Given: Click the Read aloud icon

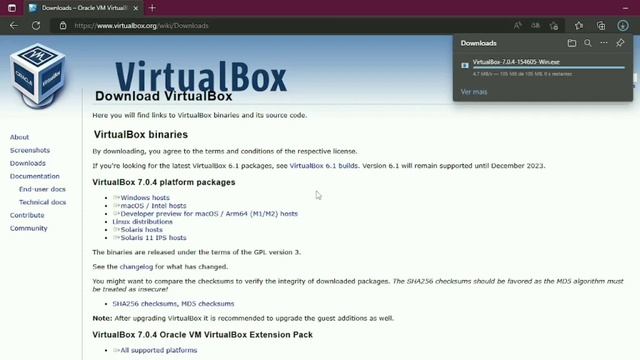Looking at the screenshot, I should pyautogui.click(x=518, y=26).
